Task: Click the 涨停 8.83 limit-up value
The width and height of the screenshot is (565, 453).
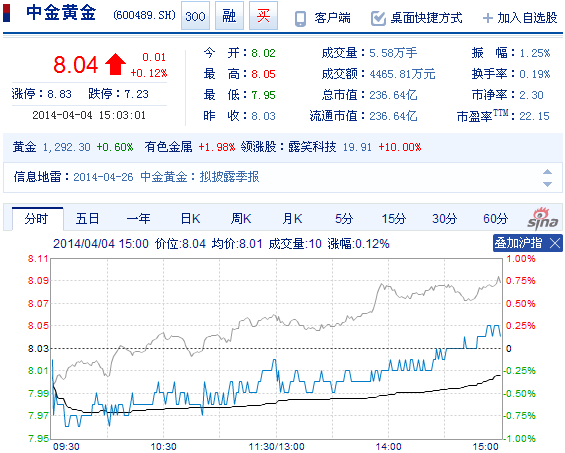Action: [59, 94]
